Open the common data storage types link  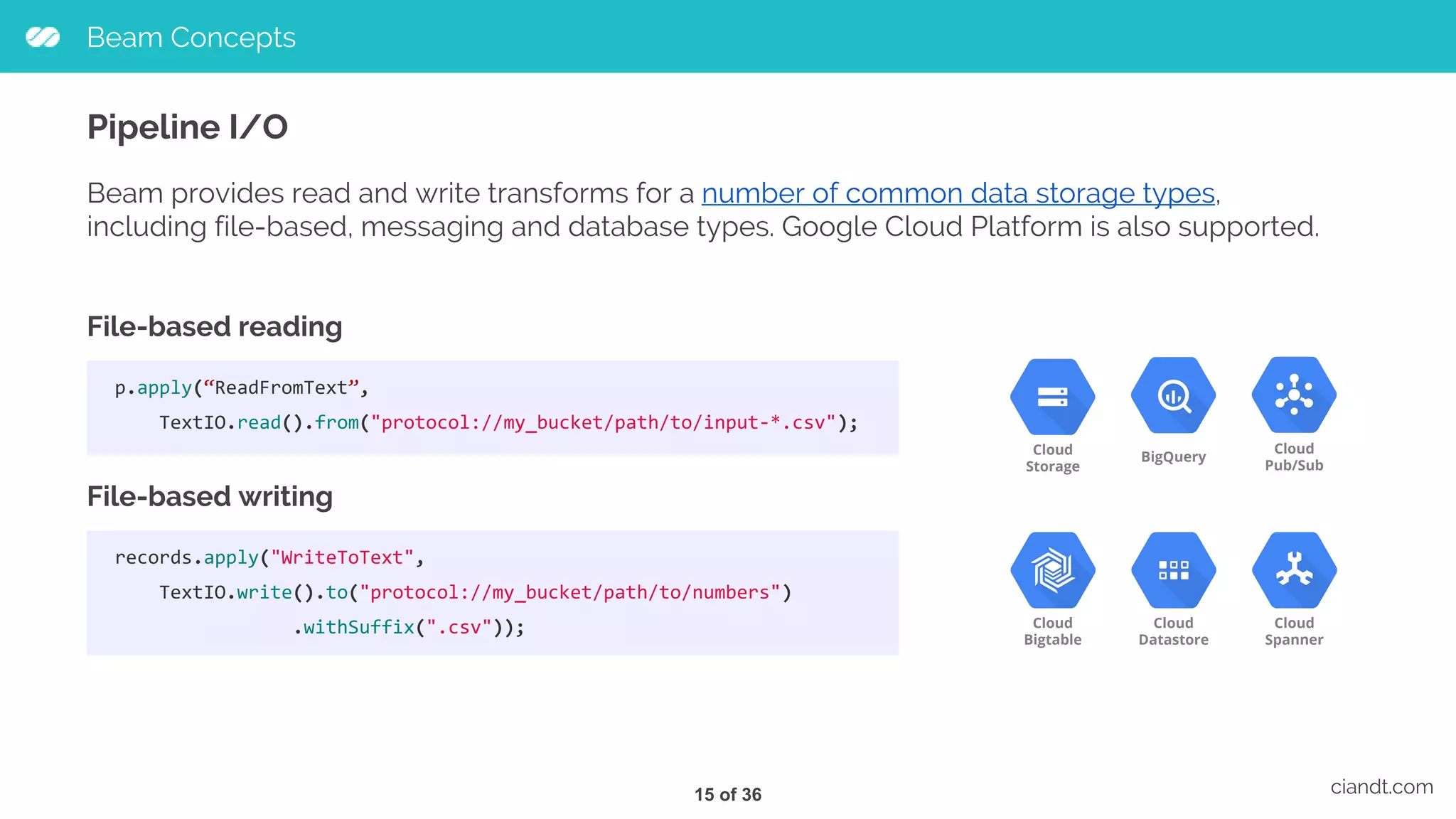click(958, 193)
